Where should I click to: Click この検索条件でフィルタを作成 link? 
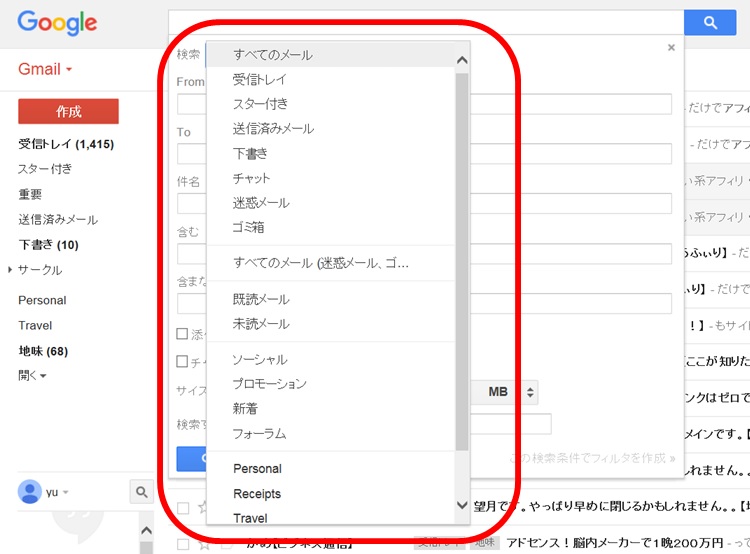click(x=593, y=458)
